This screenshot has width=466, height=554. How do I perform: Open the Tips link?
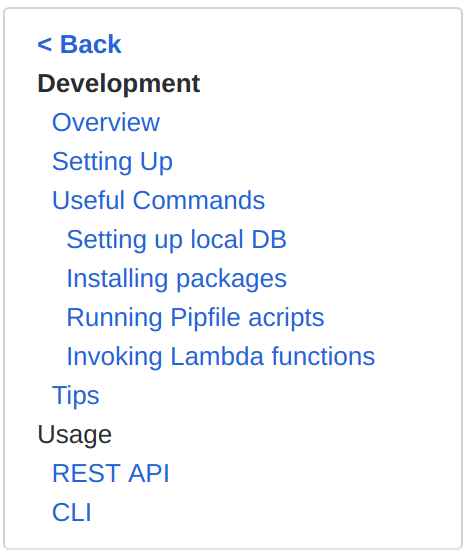(x=76, y=396)
